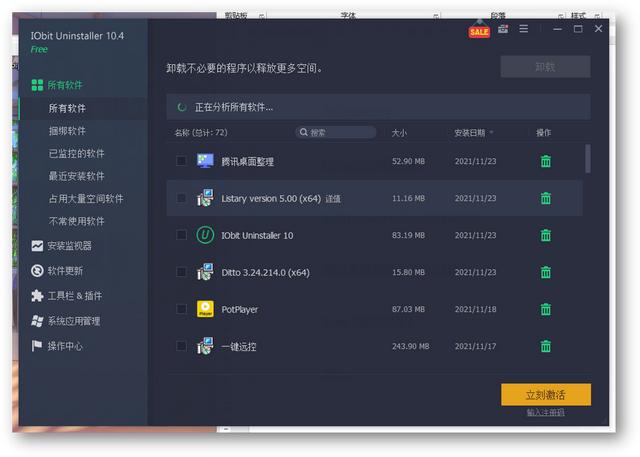Delete 腾讯桌面整理 using trash icon
Screen dimensions: 640x457
click(546, 161)
